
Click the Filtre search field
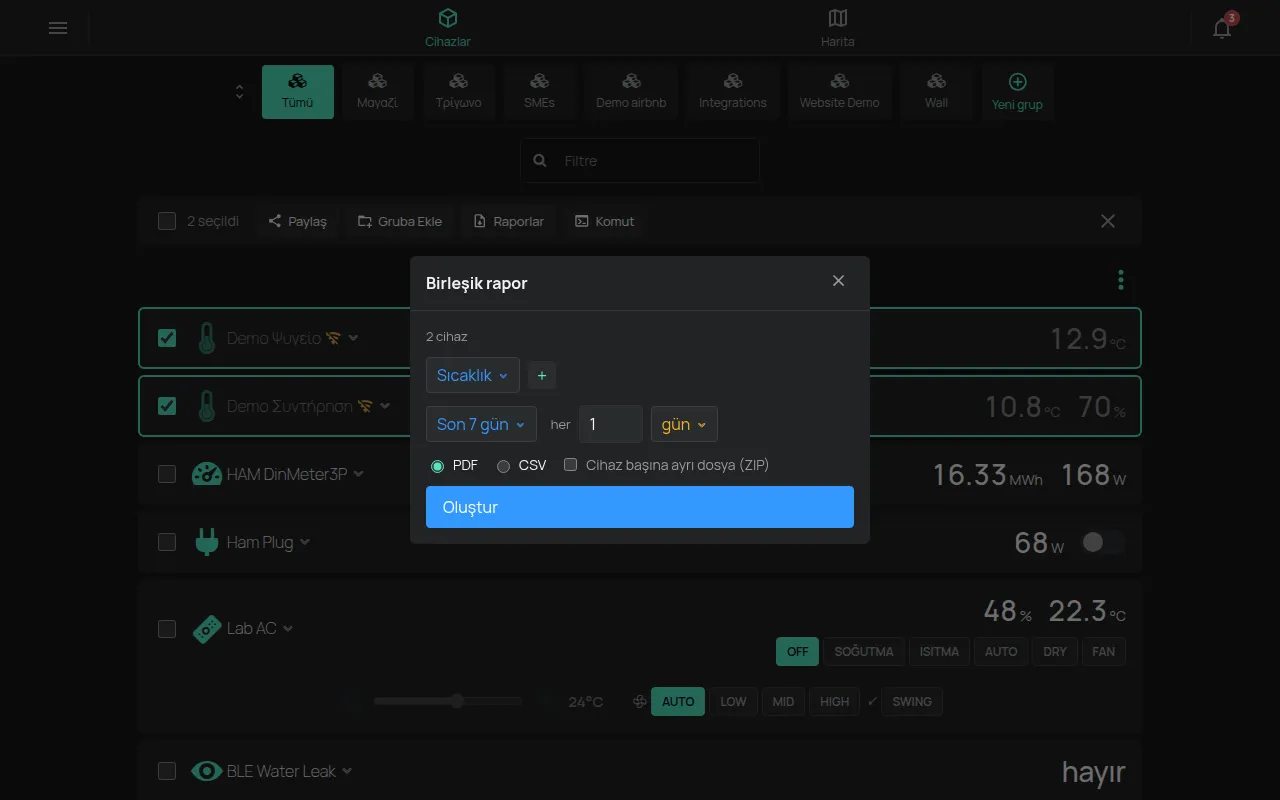click(x=640, y=160)
